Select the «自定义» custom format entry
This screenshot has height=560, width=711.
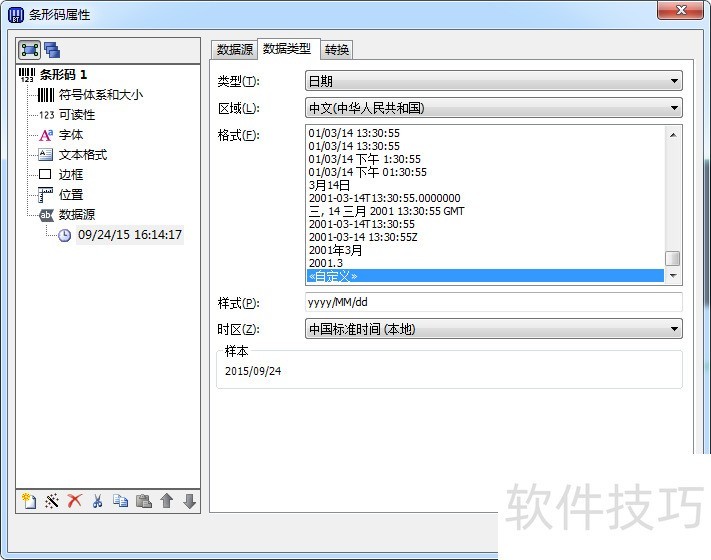(333, 276)
